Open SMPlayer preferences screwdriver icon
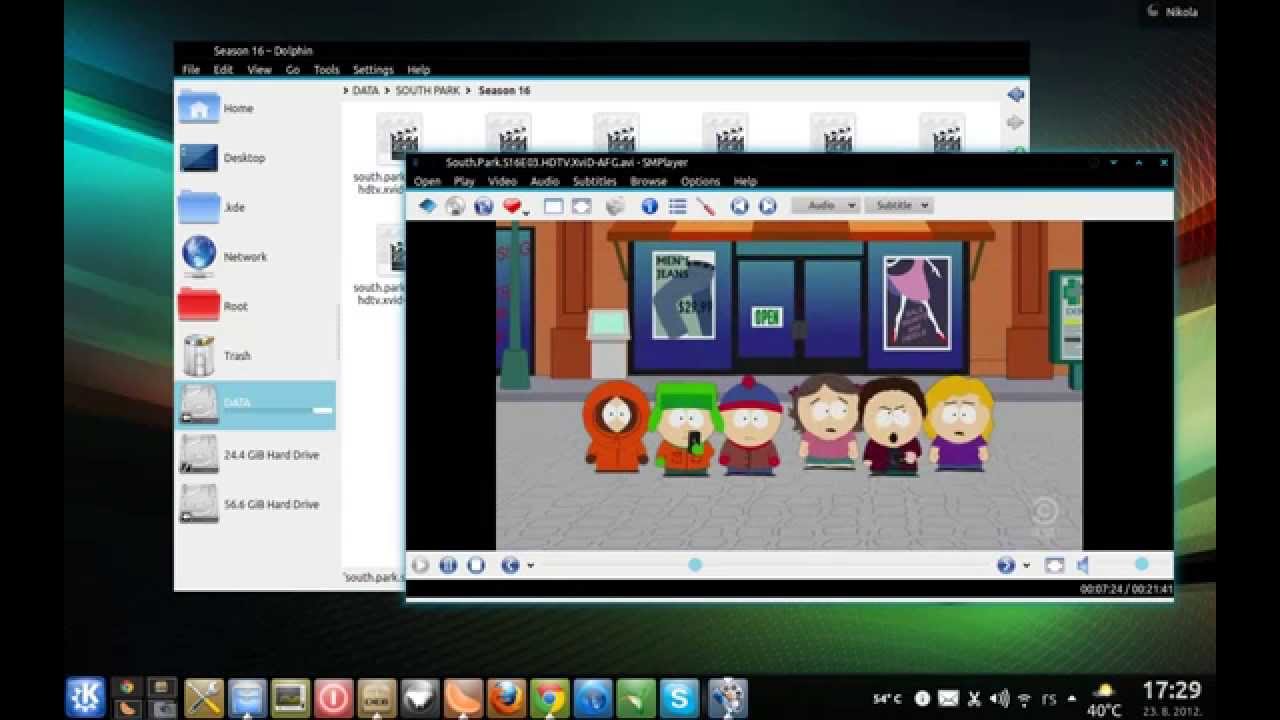The height and width of the screenshot is (720, 1280). pyautogui.click(x=706, y=206)
